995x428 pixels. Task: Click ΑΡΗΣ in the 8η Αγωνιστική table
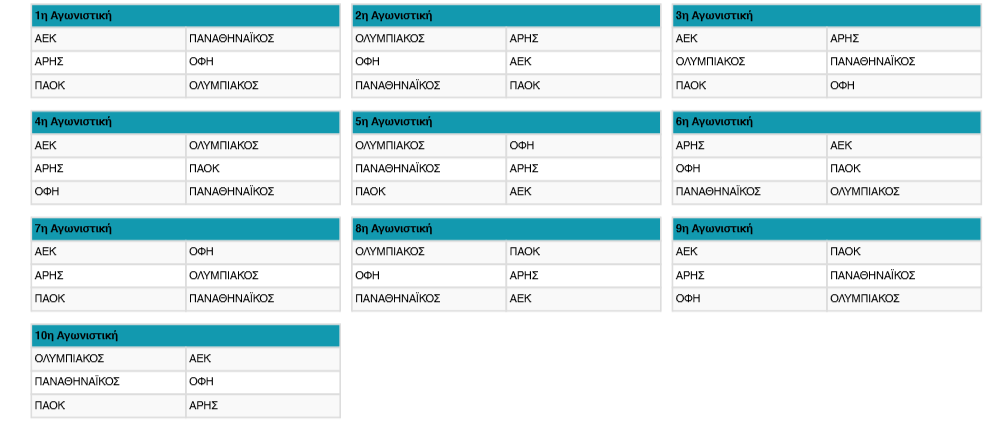click(524, 275)
